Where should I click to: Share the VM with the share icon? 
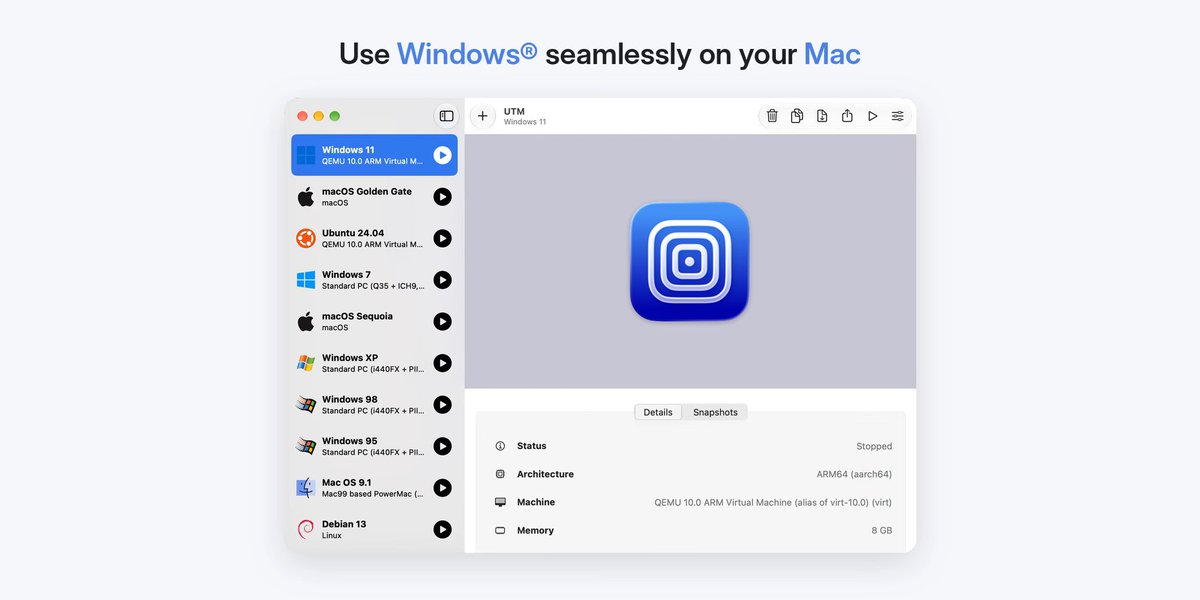(847, 116)
